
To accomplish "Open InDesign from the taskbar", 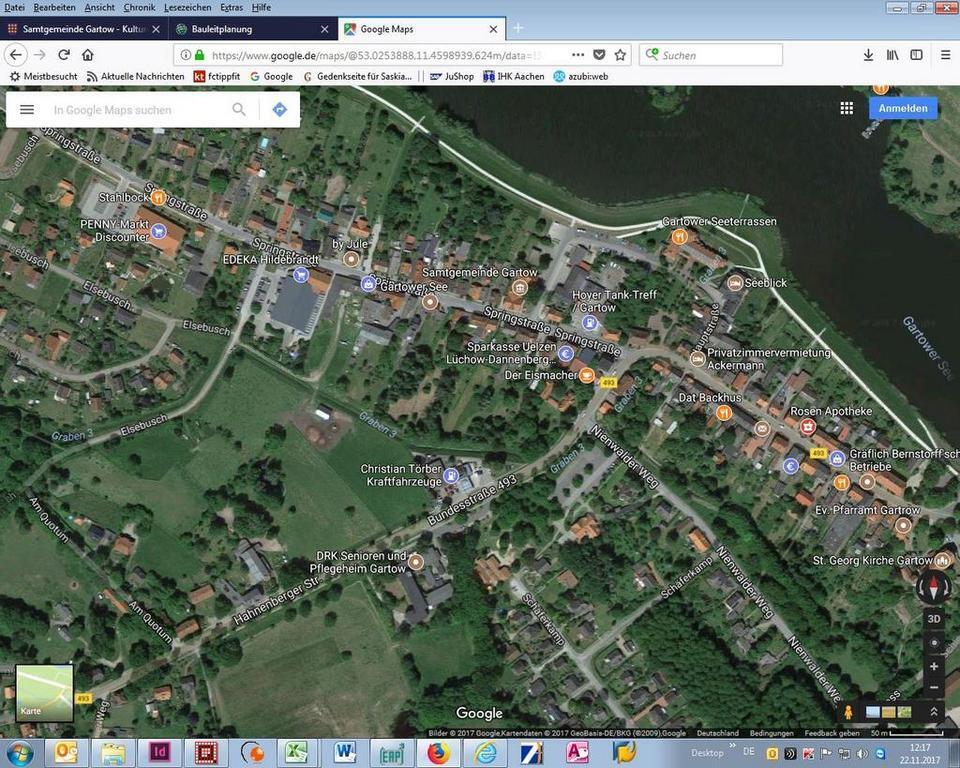I will (159, 753).
